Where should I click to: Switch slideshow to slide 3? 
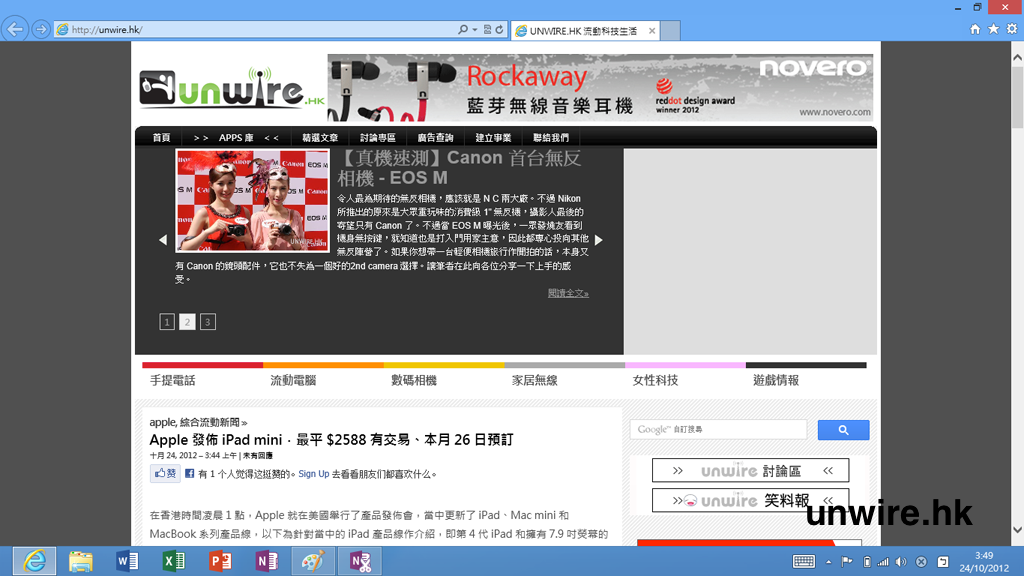coord(207,322)
